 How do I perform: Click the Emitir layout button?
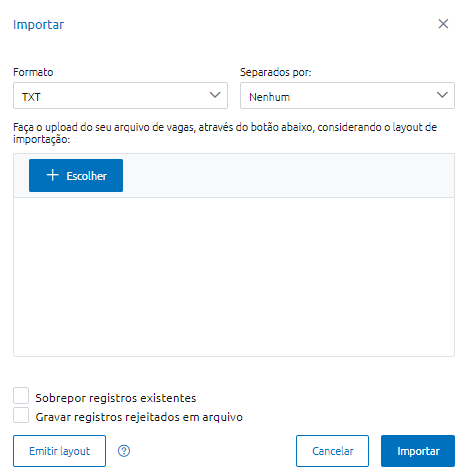pyautogui.click(x=59, y=451)
